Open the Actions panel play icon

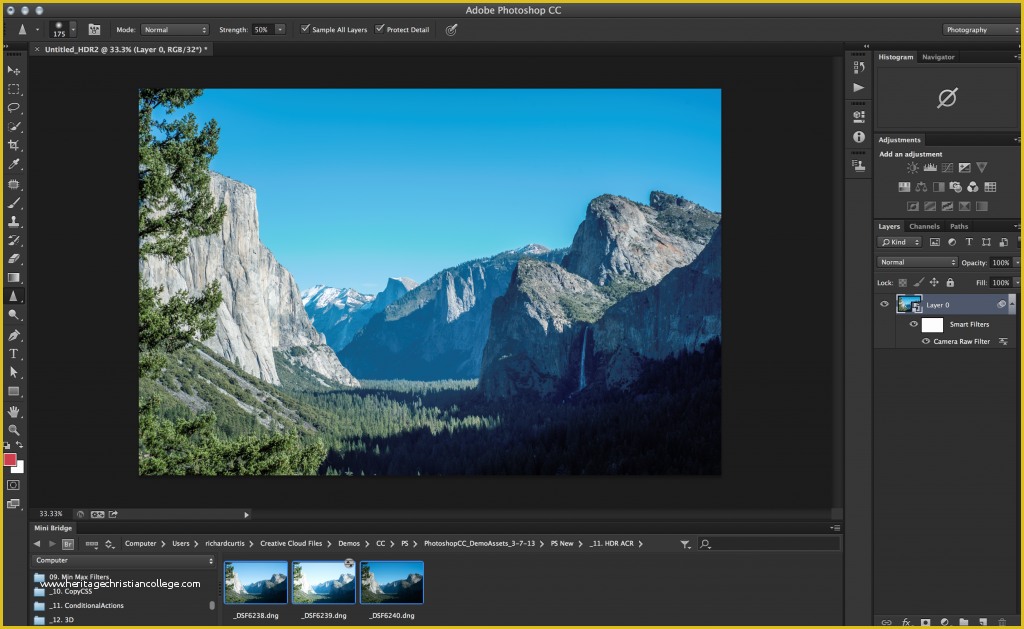pyautogui.click(x=859, y=88)
